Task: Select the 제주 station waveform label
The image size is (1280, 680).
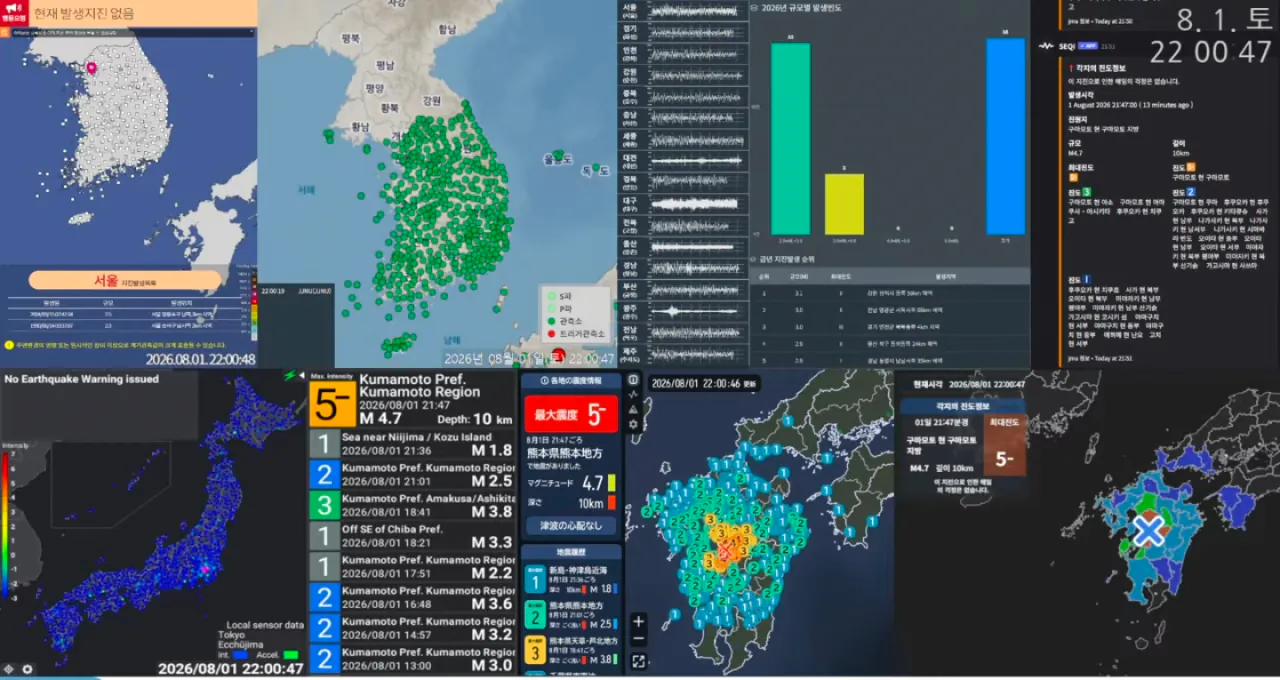Action: coord(630,354)
